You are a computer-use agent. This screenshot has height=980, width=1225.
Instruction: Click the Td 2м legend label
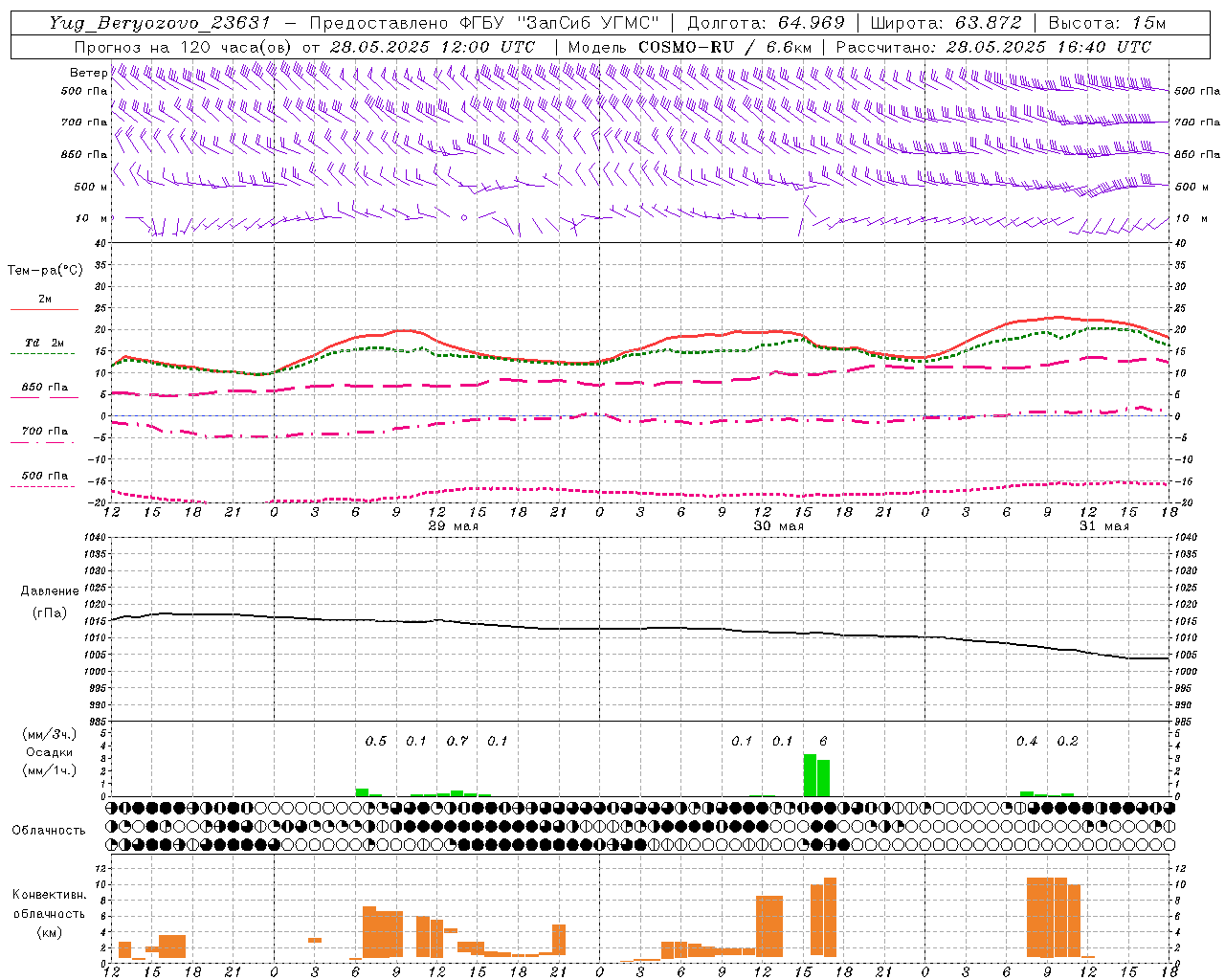[44, 343]
